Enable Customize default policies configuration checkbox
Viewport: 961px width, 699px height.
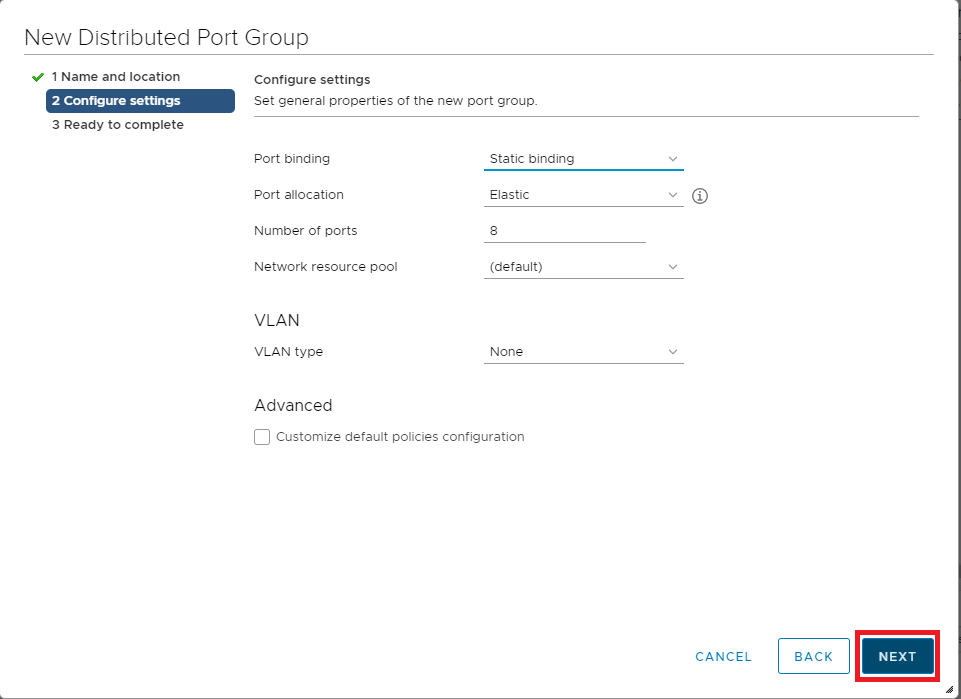262,437
